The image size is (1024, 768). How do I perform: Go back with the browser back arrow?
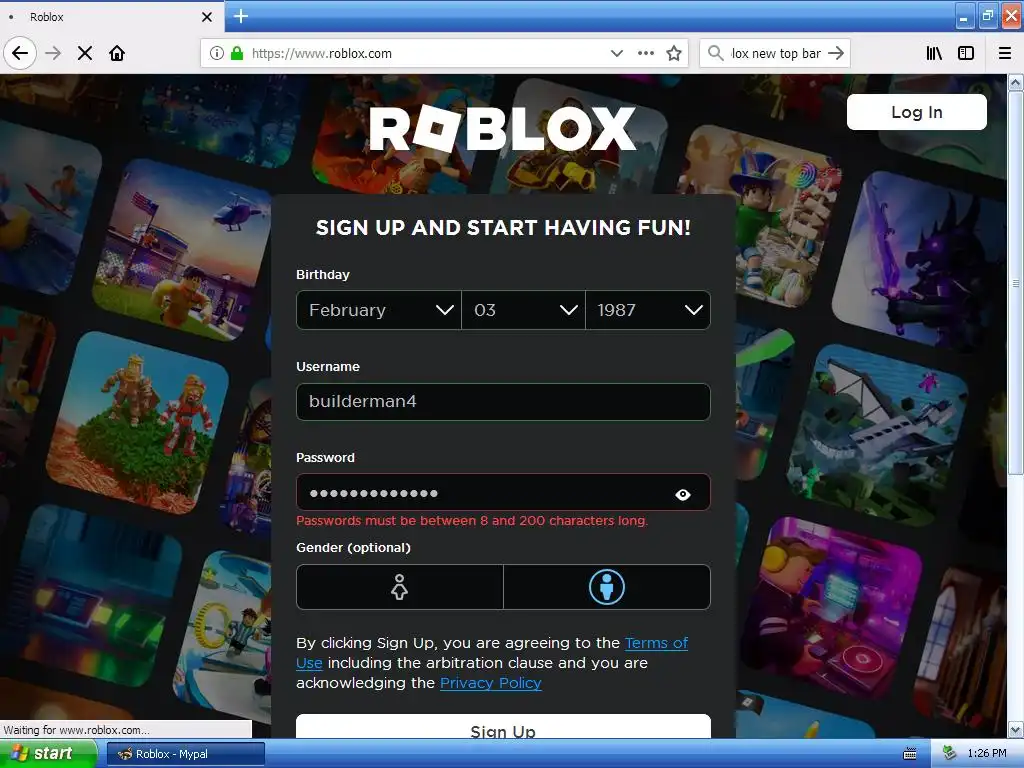pos(20,53)
